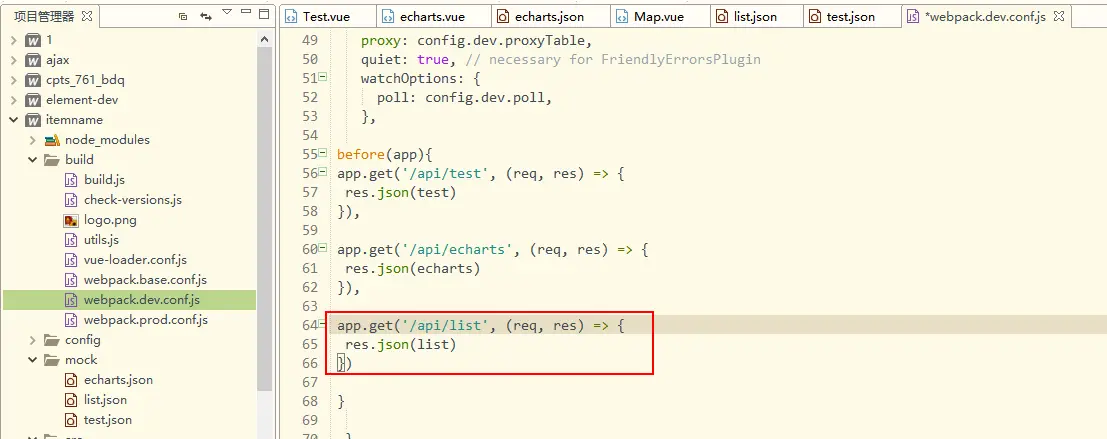Switch to echarts.json editor tab
The image size is (1107, 439).
(549, 16)
